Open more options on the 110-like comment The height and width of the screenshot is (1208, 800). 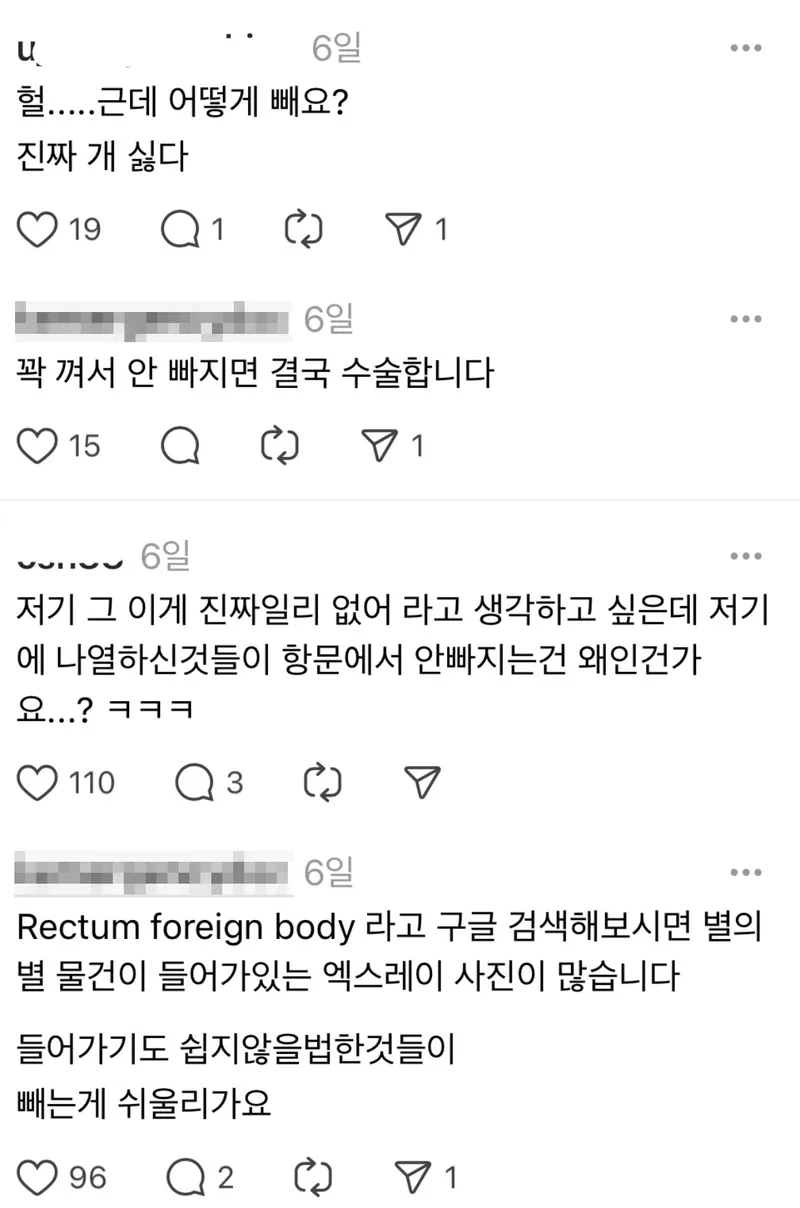[747, 557]
